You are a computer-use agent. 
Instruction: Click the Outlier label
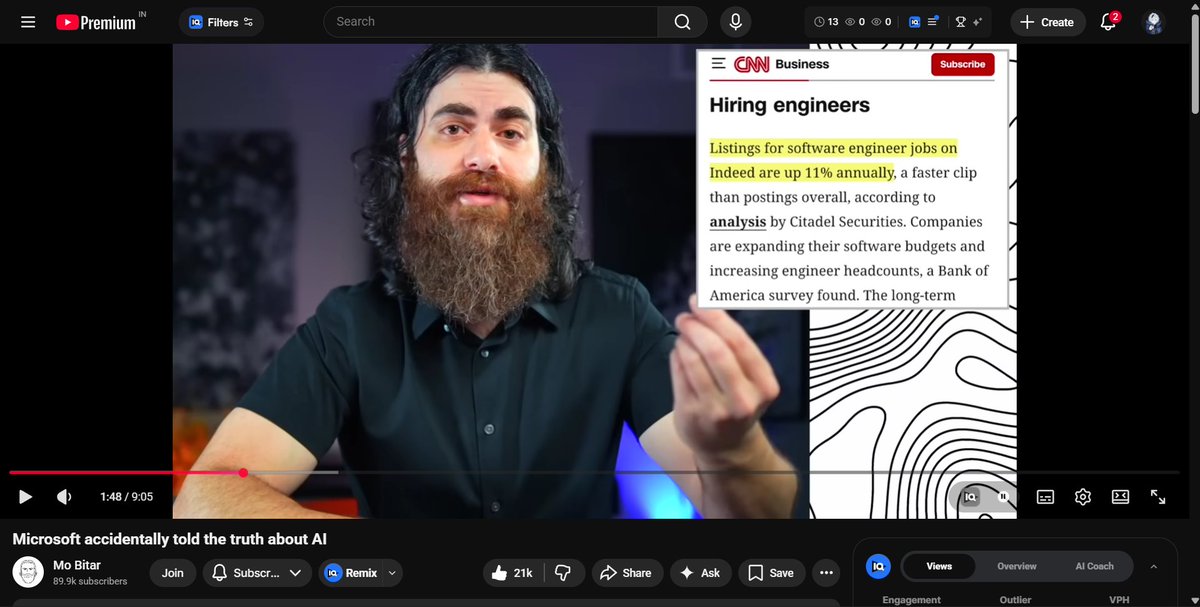1014,600
